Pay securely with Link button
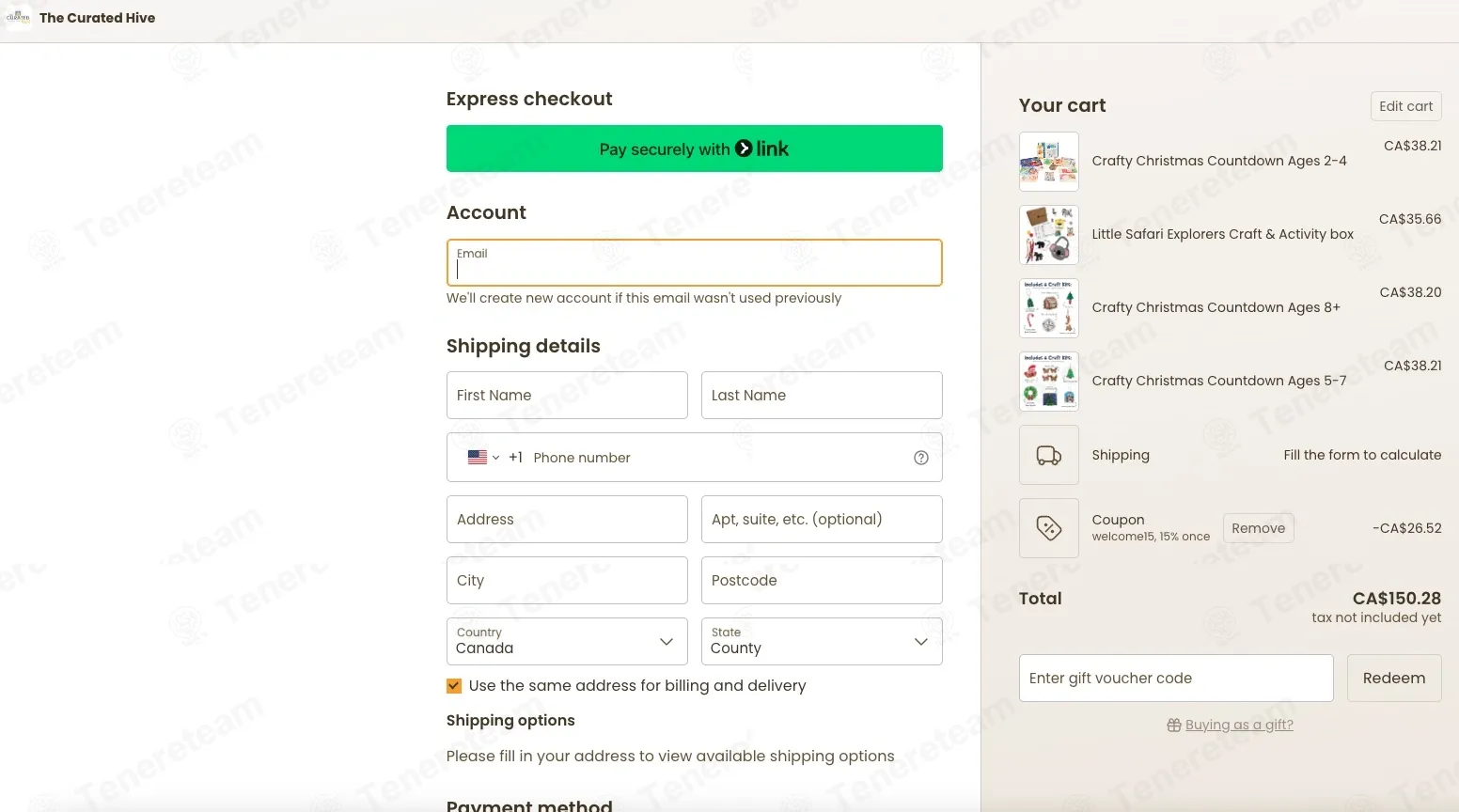This screenshot has height=812, width=1459. pos(695,148)
